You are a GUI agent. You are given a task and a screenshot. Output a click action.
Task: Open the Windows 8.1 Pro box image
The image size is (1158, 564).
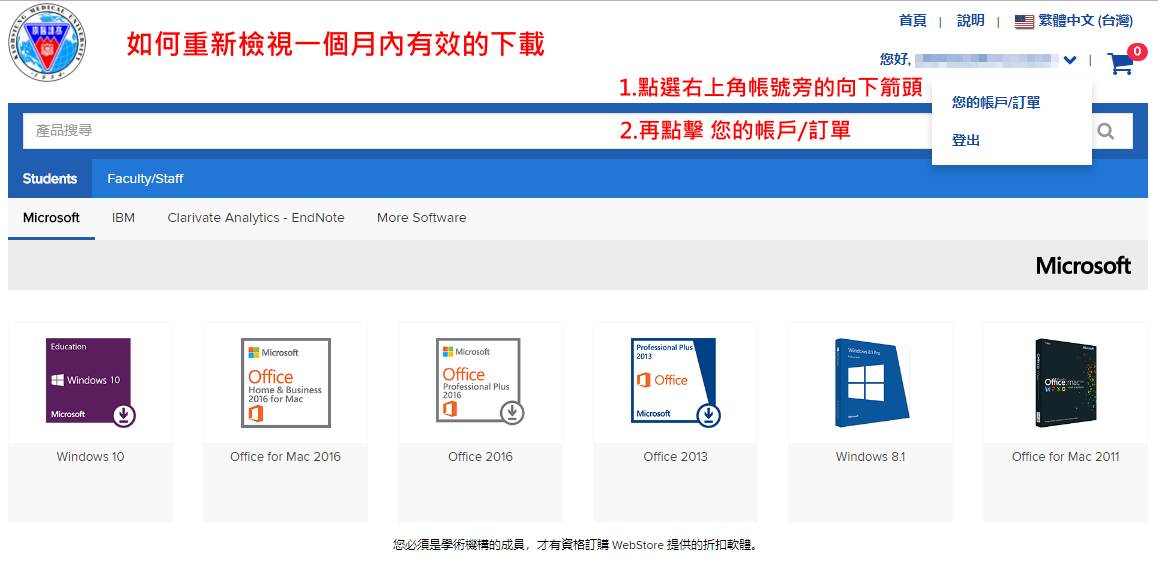click(871, 382)
